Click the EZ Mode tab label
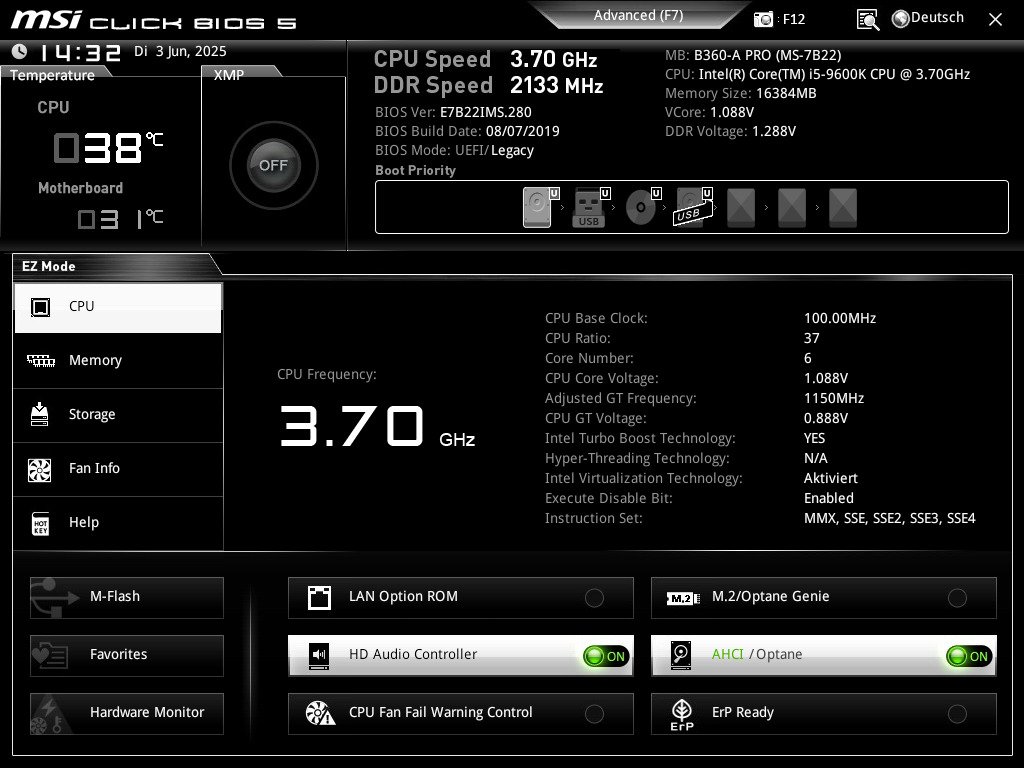The width and height of the screenshot is (1024, 768). (x=49, y=266)
